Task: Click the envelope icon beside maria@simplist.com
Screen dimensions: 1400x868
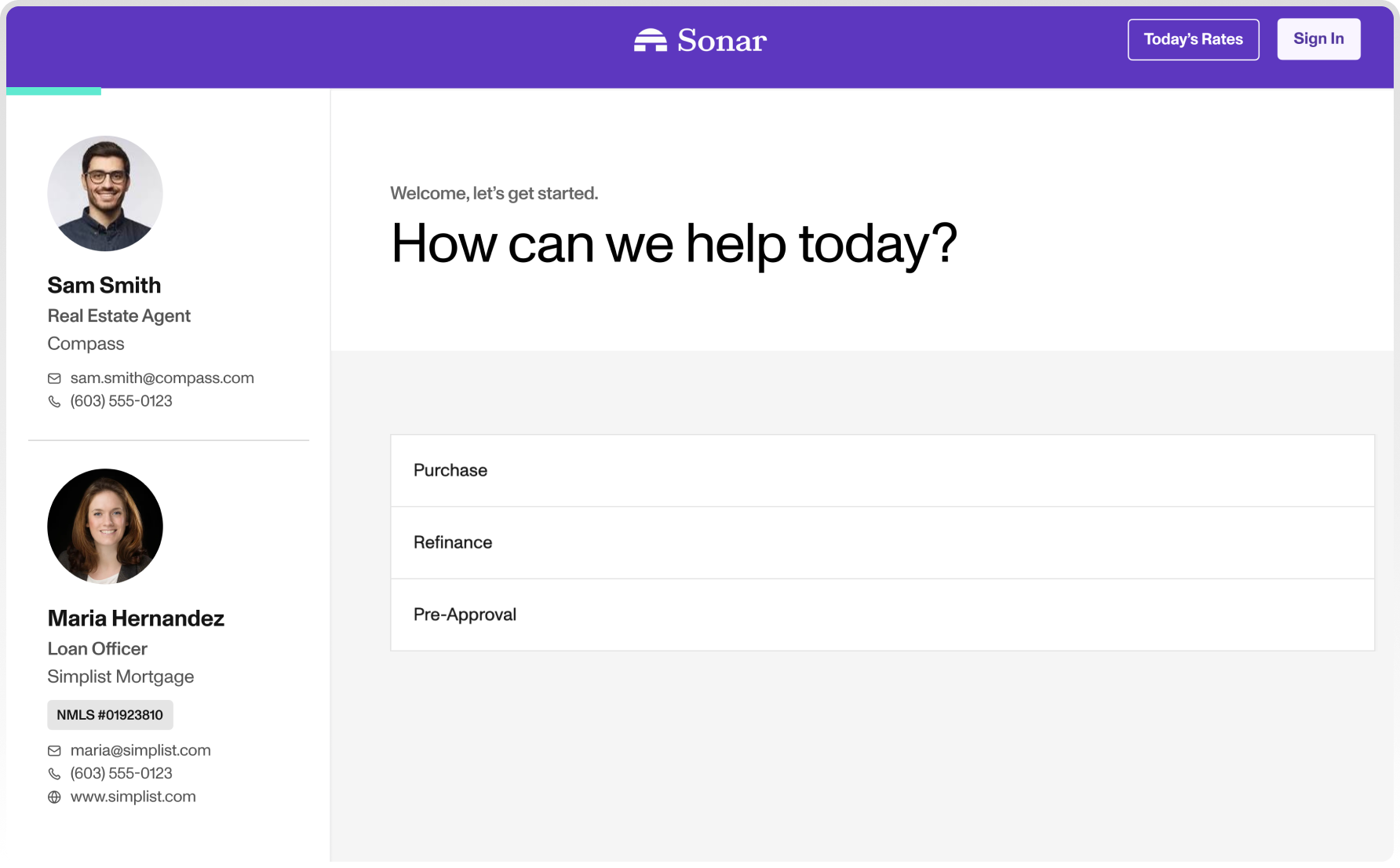Action: [54, 751]
